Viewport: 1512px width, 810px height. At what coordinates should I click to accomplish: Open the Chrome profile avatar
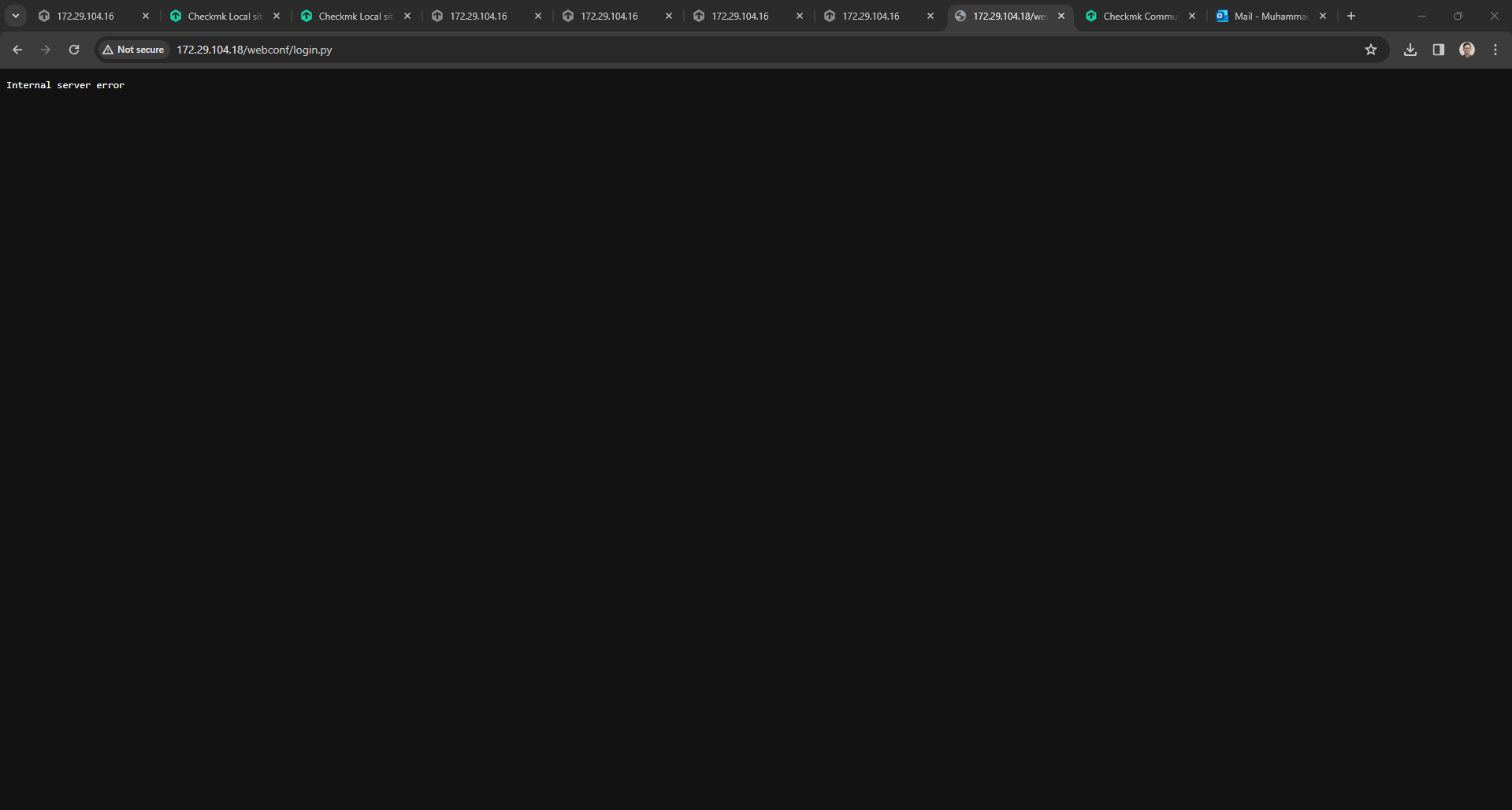(x=1467, y=50)
